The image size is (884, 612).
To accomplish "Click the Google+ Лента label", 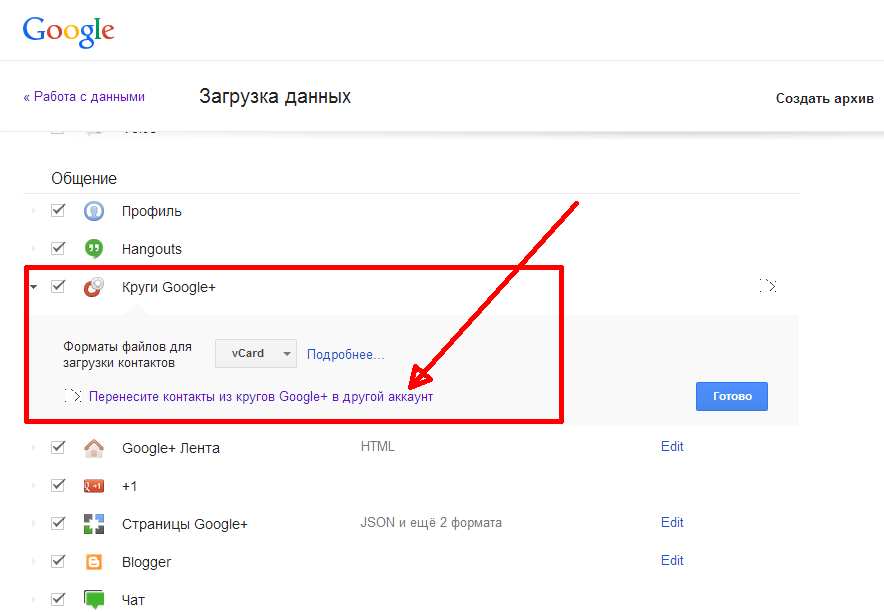I will click(x=171, y=448).
